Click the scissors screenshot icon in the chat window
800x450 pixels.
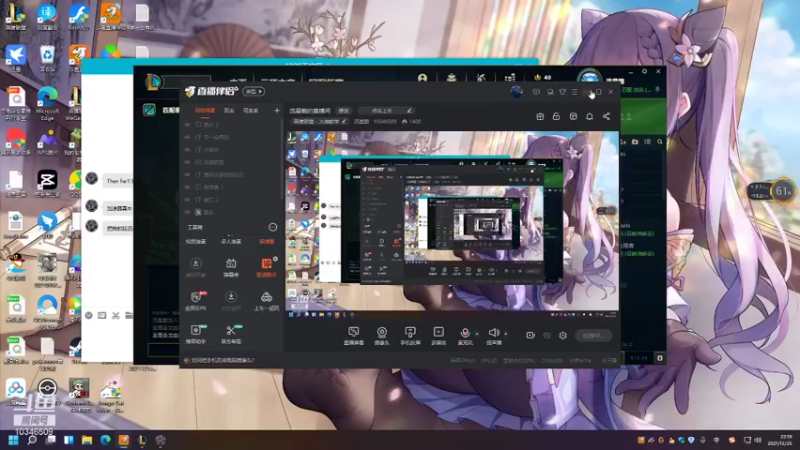(116, 316)
